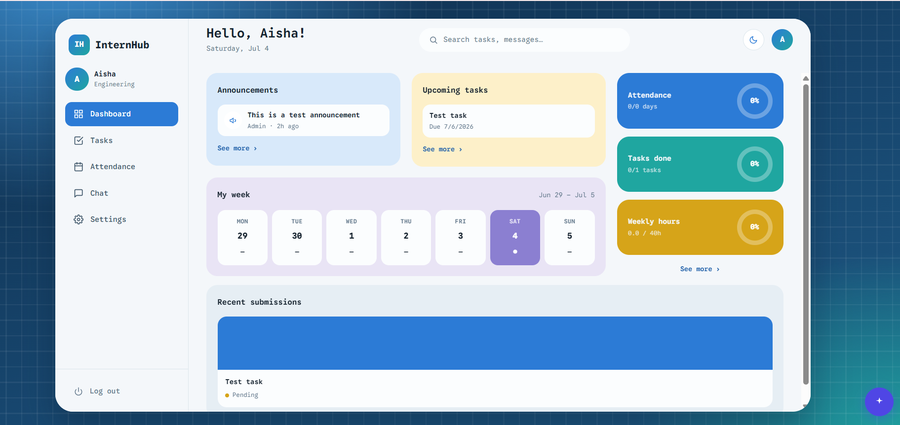Select FRI 3 in My week
Viewport: 900px width, 425px height.
coord(460,238)
